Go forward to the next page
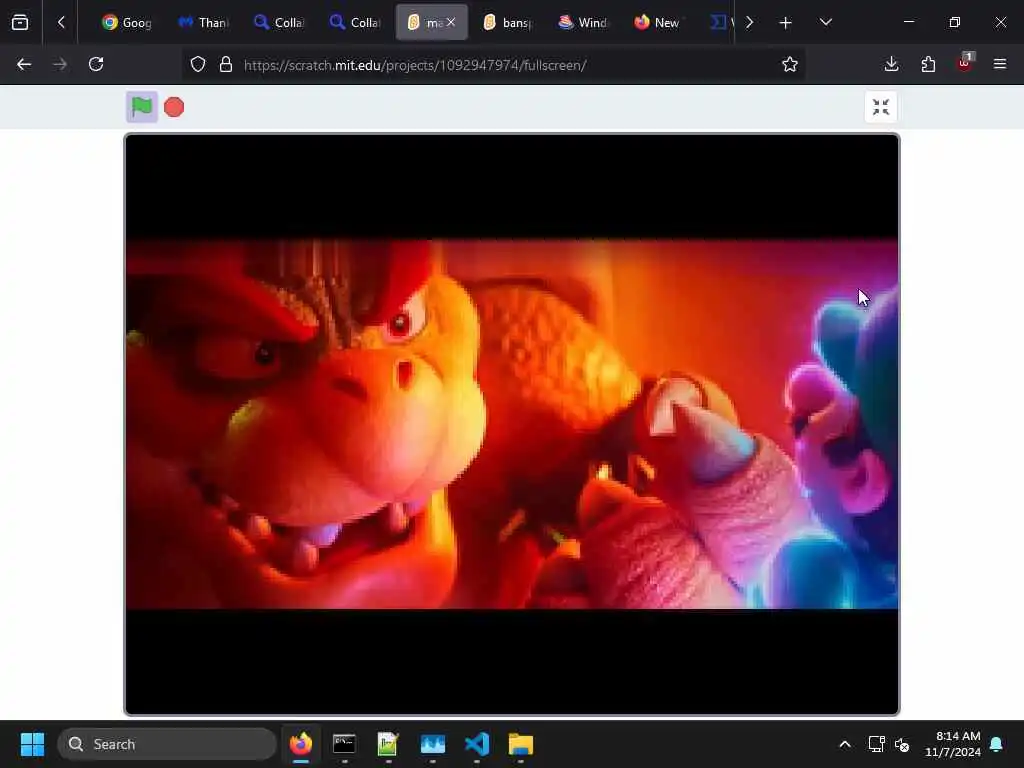This screenshot has width=1024, height=768. click(x=60, y=65)
